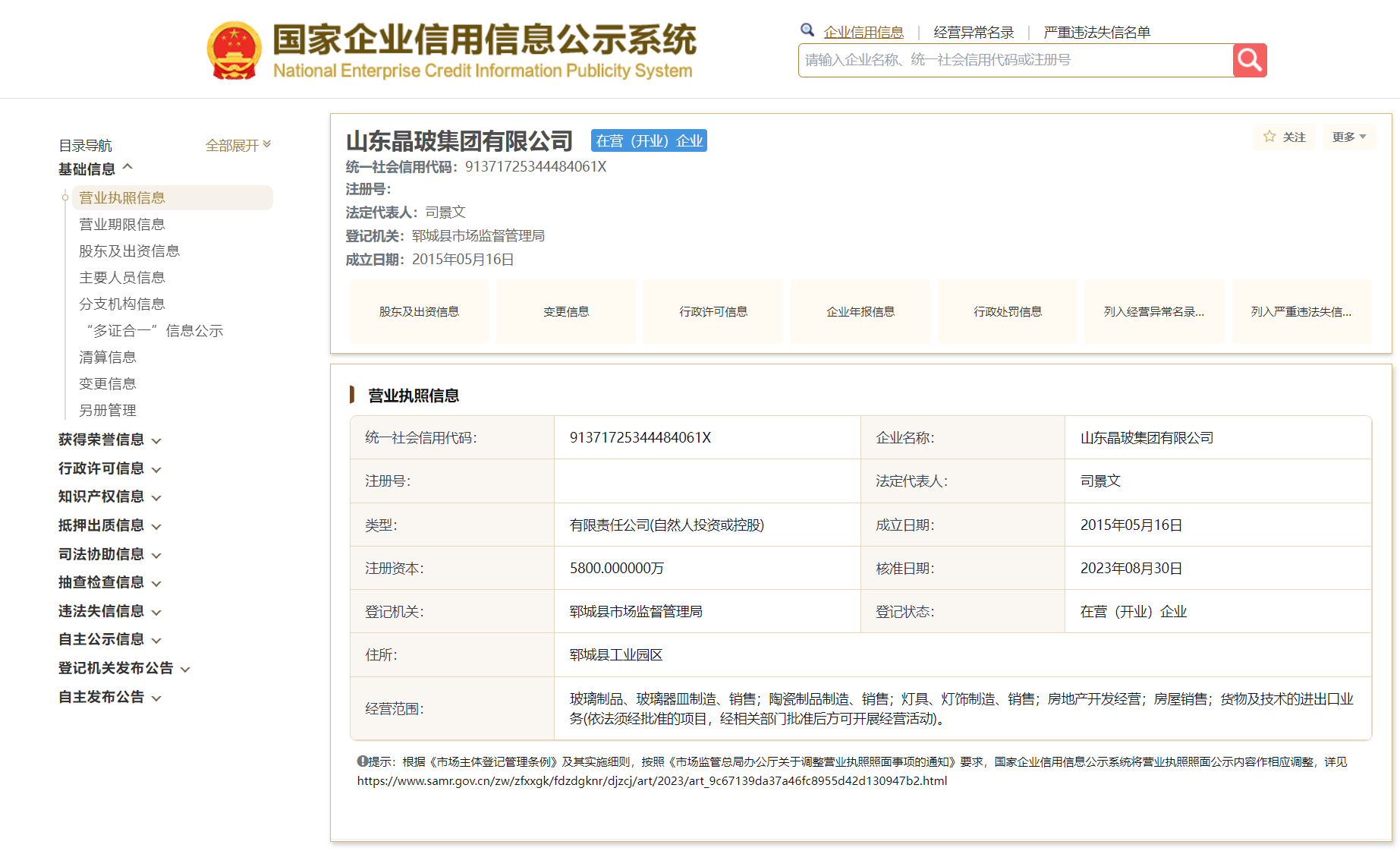Screen dimensions: 1400x851
Task: Collapse the 基础信息 navigation section
Action: point(96,169)
